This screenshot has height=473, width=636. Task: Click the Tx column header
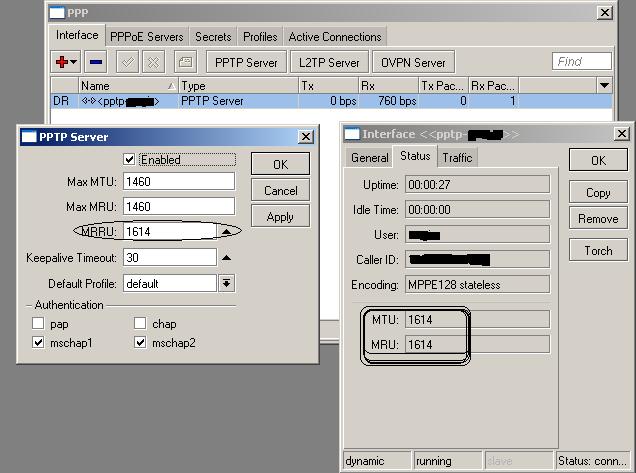point(329,86)
